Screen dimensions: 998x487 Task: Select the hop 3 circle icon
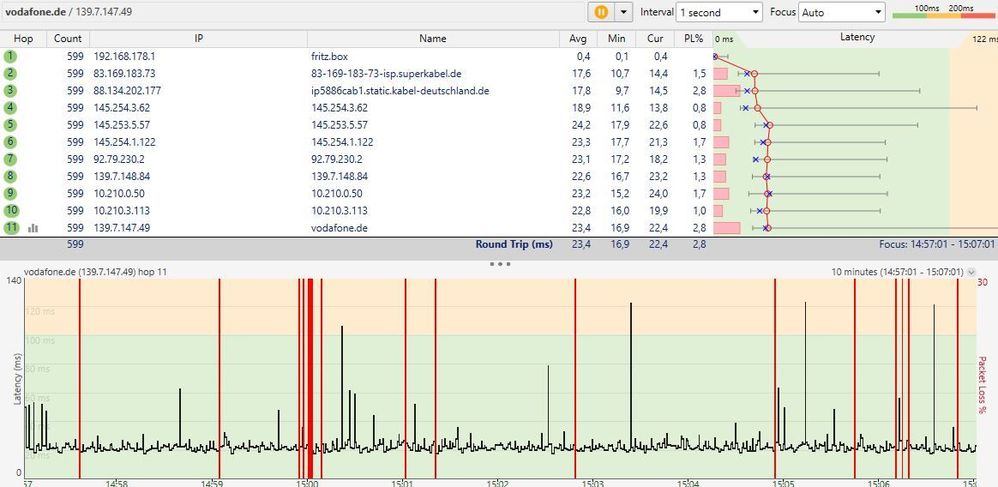tap(11, 91)
